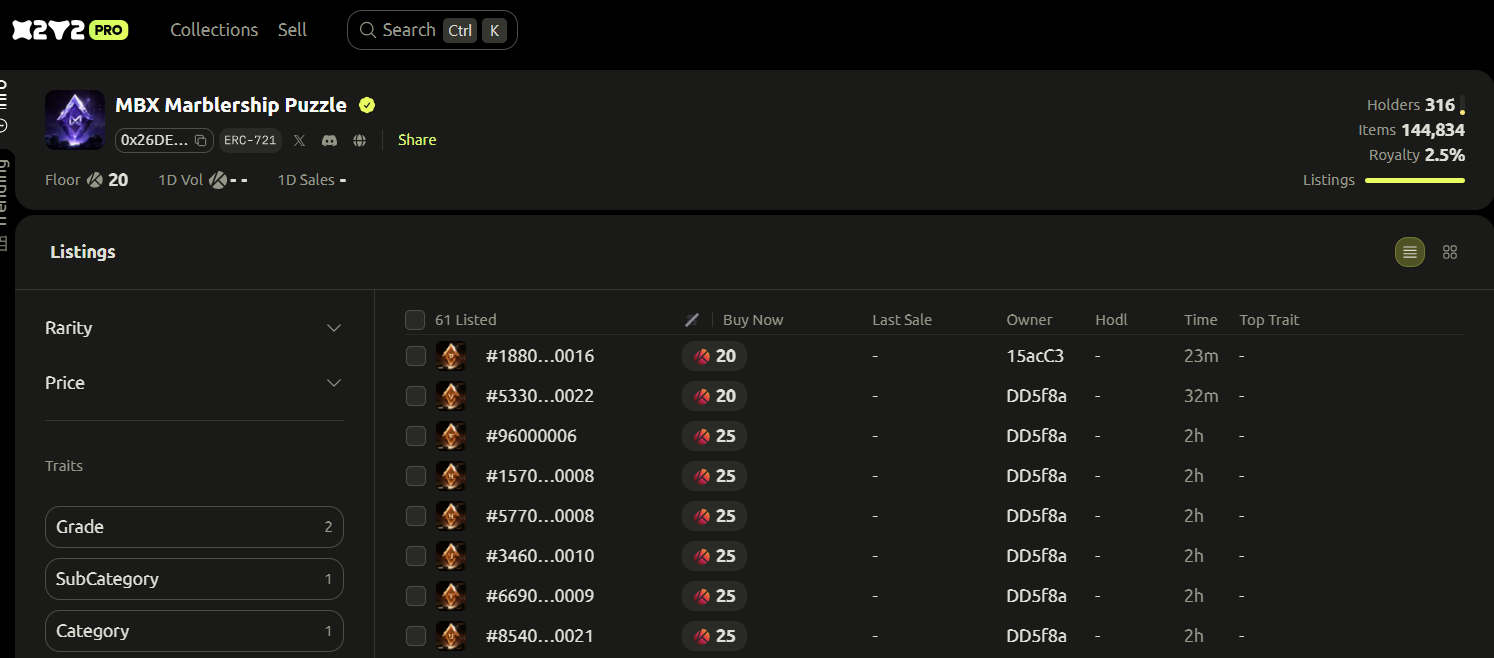Click the sweep broom icon in header
The image size is (1494, 658).
[691, 320]
